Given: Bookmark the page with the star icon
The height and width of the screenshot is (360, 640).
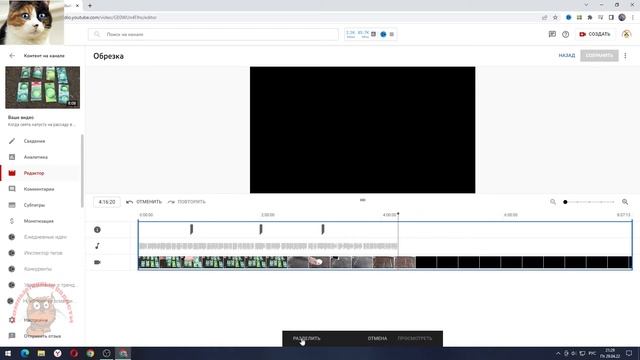Looking at the screenshot, I should point(555,18).
